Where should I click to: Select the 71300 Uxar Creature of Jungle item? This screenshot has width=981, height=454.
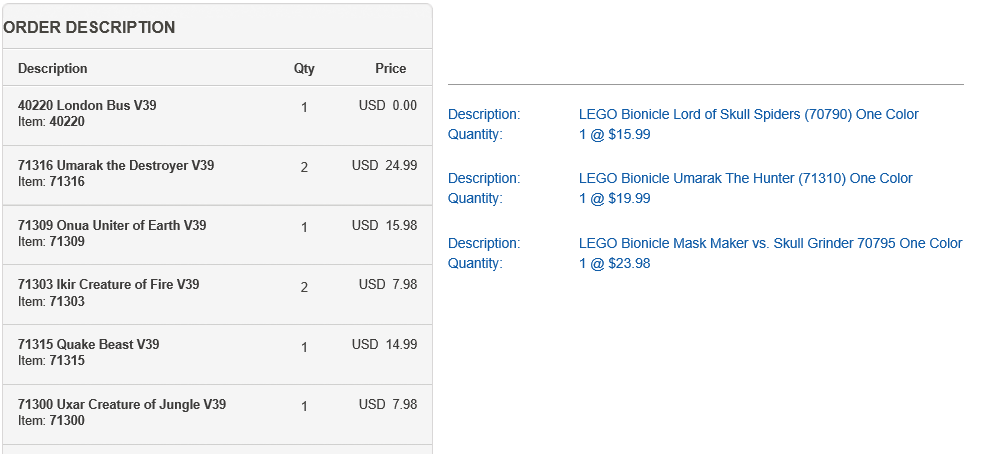[x=122, y=405]
